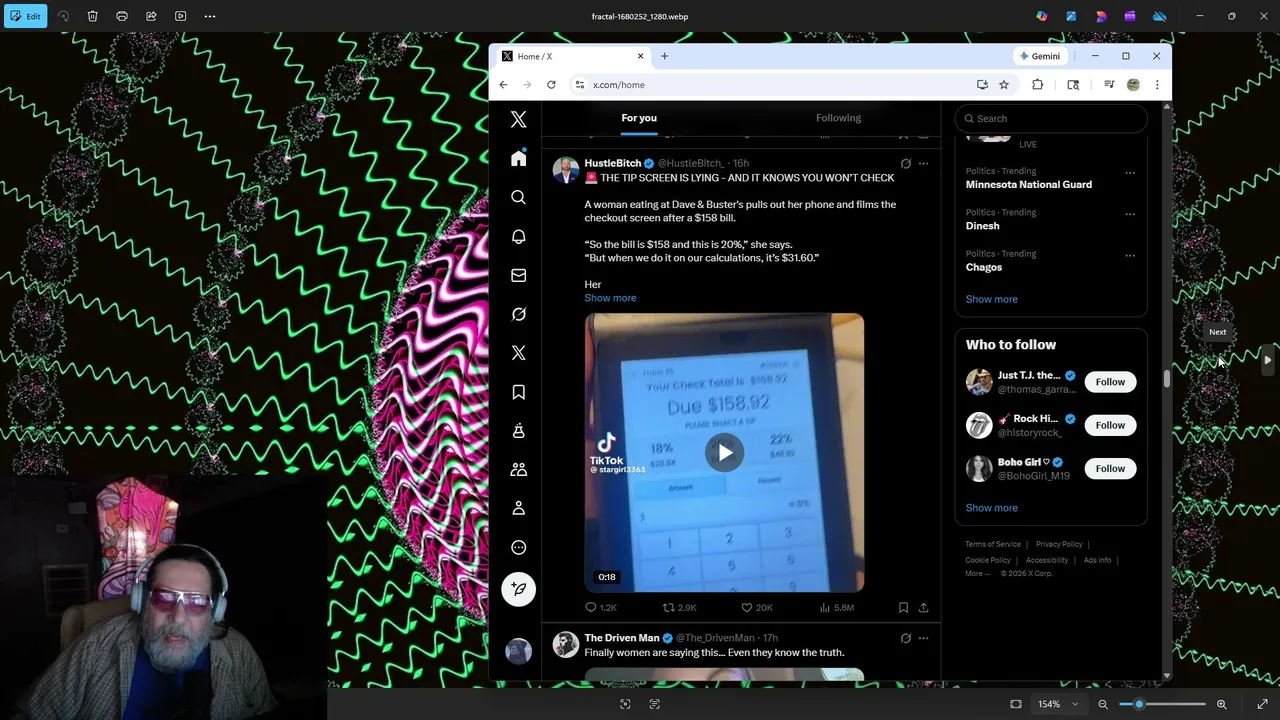Open replies on HustleBitch post (1.2K)
This screenshot has height=720, width=1280.
(x=600, y=607)
